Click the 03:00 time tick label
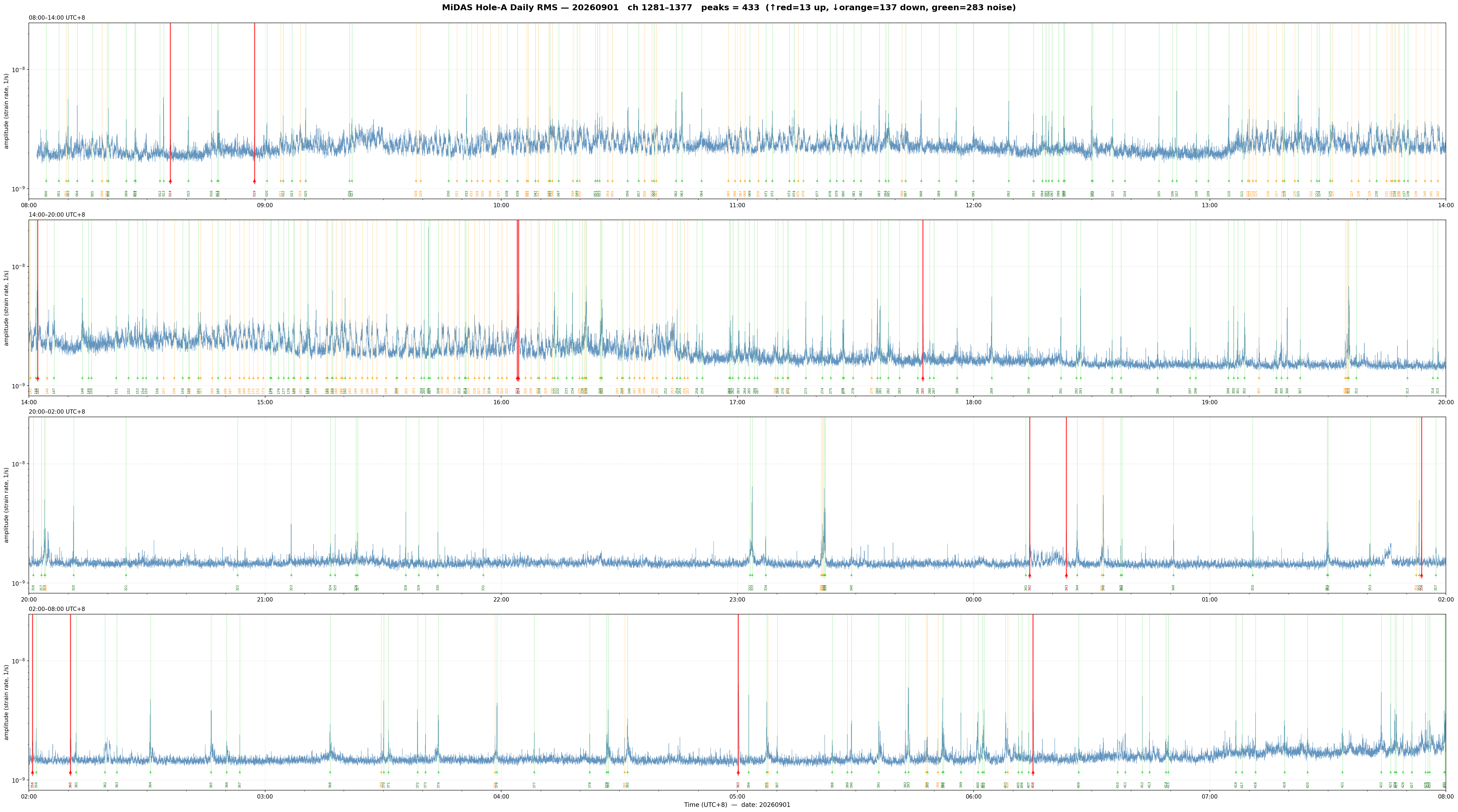The width and height of the screenshot is (1458, 812). (x=265, y=797)
